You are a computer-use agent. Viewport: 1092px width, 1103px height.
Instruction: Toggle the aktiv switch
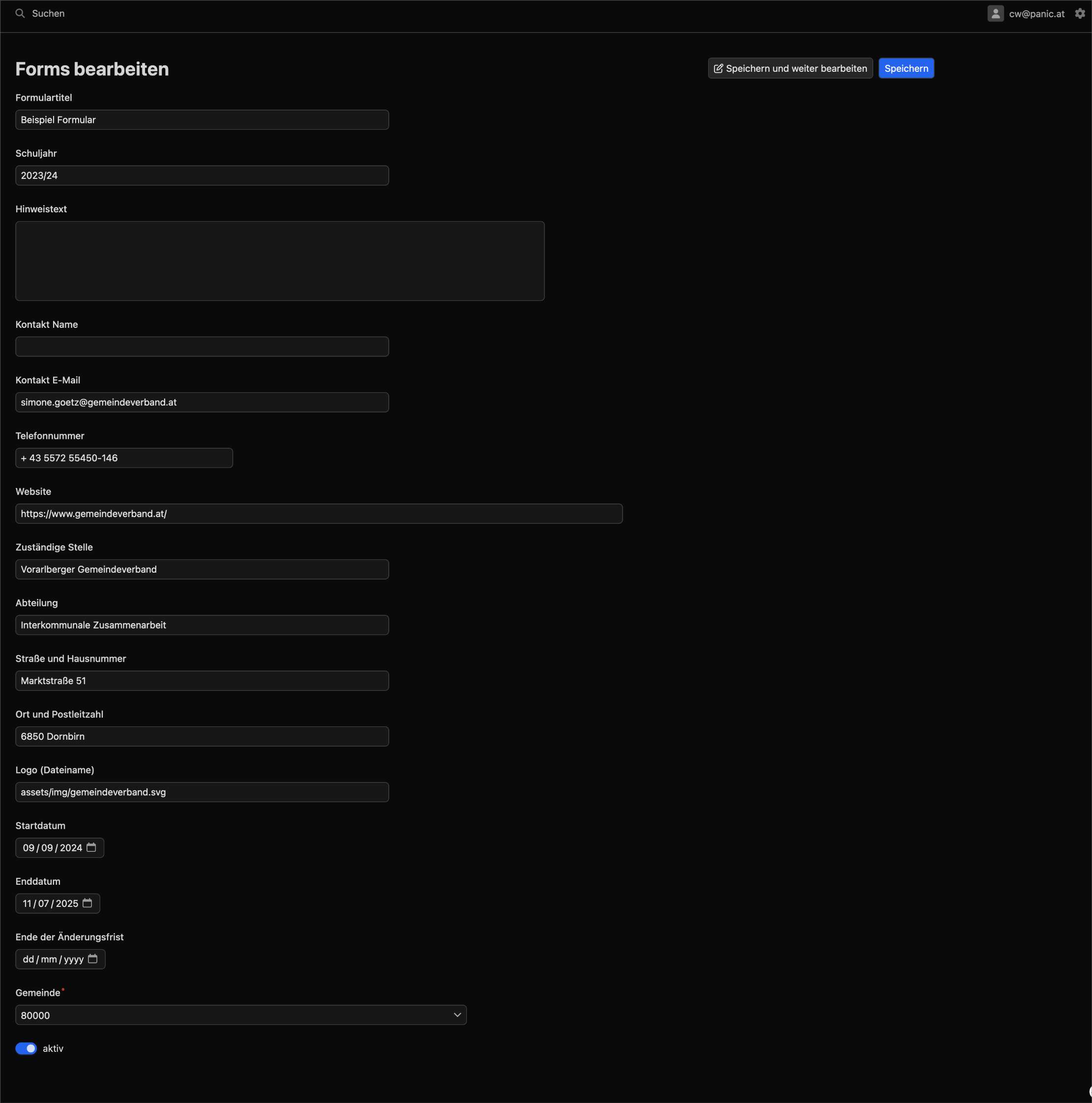(26, 1048)
